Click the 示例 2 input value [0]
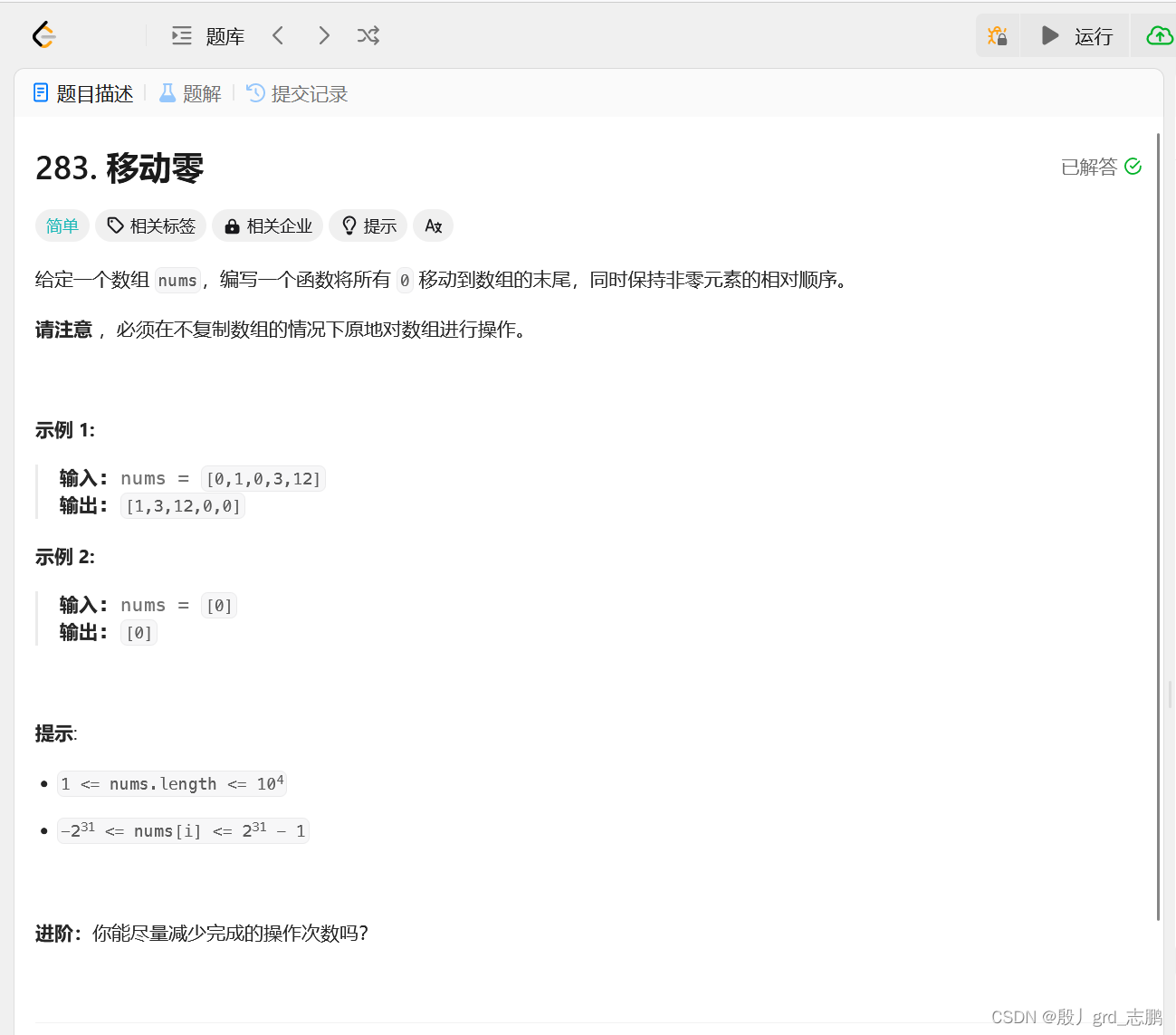This screenshot has width=1176, height=1035. tap(219, 605)
